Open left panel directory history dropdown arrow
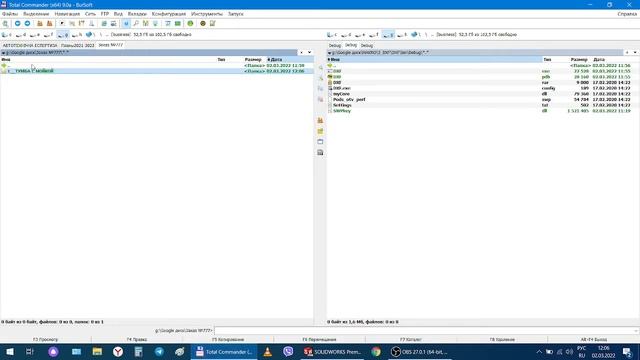The height and width of the screenshot is (360, 640). [x=309, y=53]
